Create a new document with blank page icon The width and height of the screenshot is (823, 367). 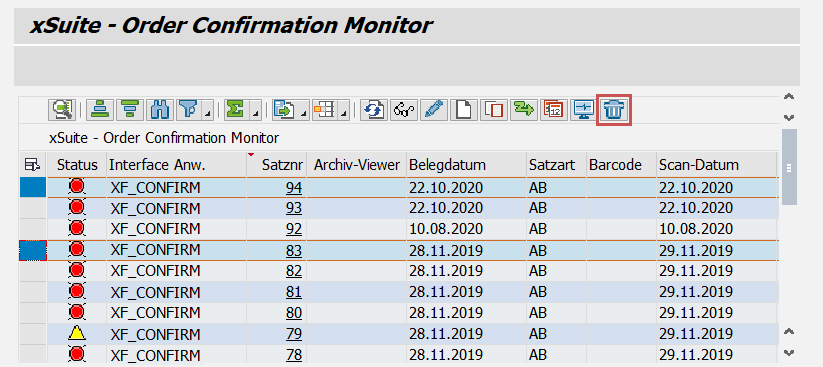464,110
